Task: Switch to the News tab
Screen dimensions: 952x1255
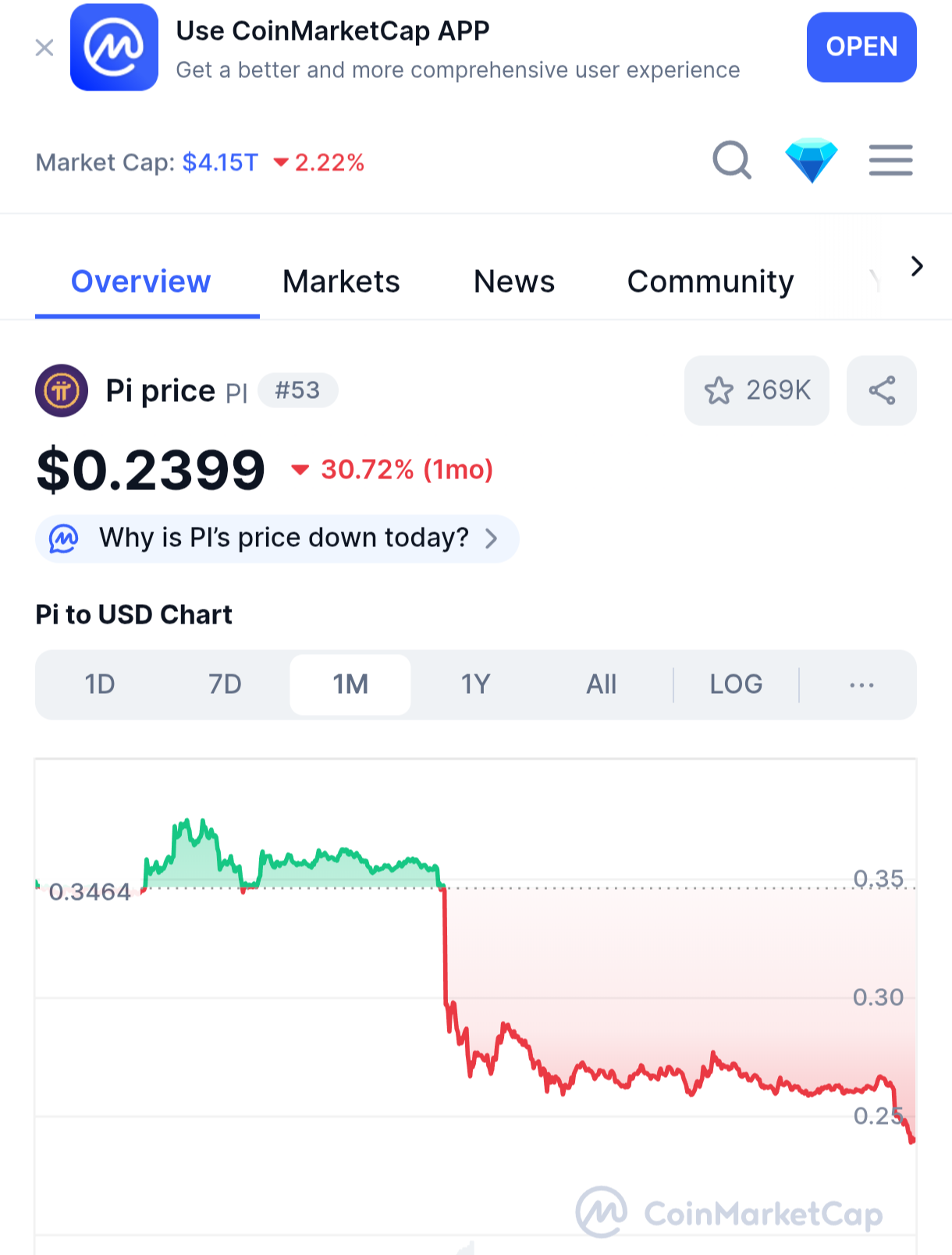Action: [x=513, y=282]
